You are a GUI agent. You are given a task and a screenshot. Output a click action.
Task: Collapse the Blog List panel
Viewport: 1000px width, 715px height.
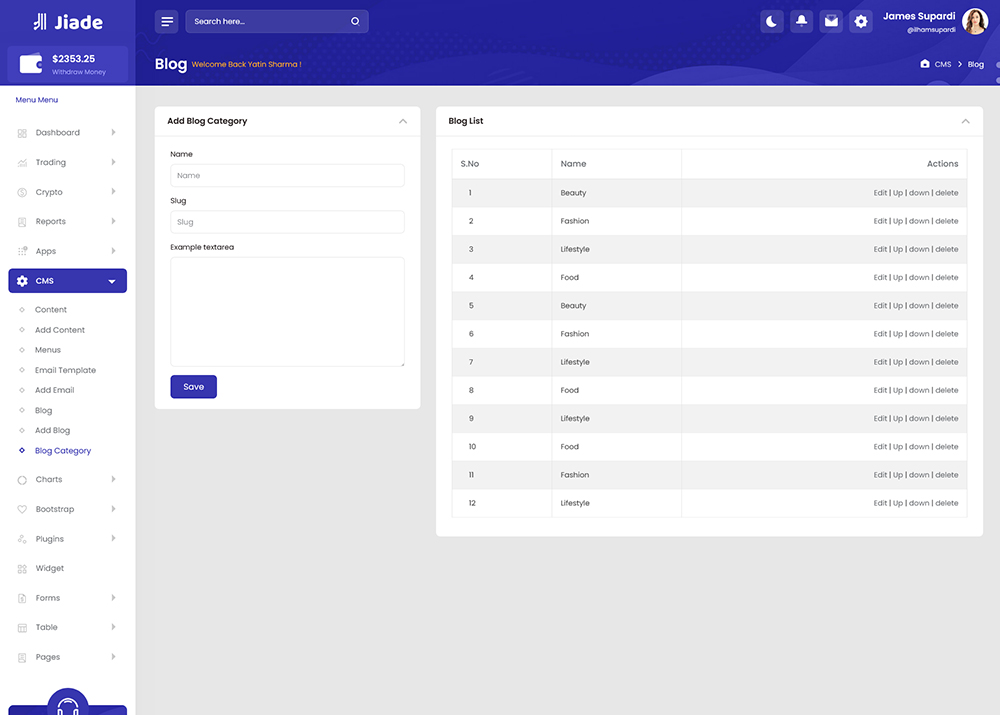[x=965, y=121]
